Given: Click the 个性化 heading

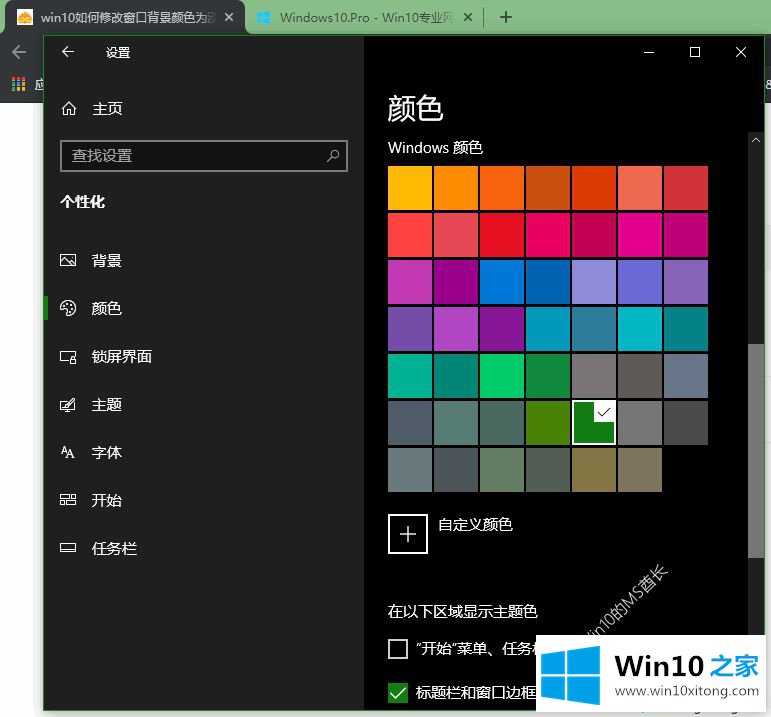Looking at the screenshot, I should [83, 202].
